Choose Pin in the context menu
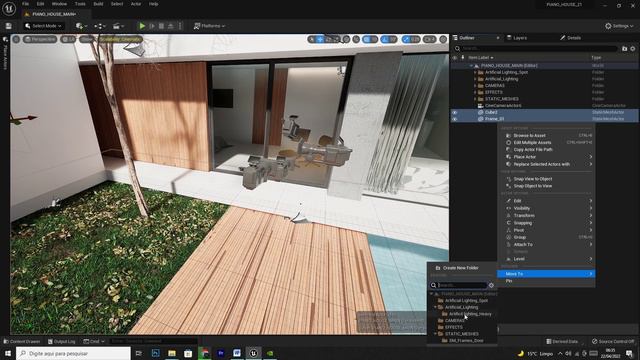Viewport: 640px width, 360px height. (547, 281)
